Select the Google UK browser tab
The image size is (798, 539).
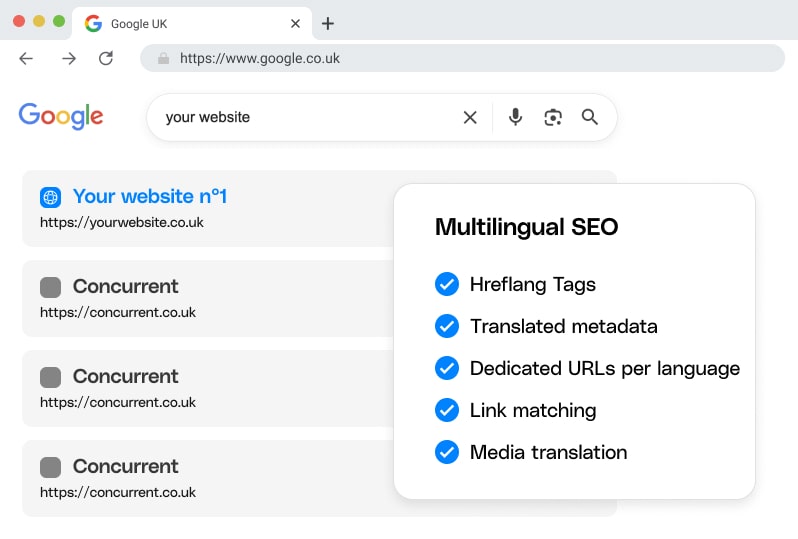[x=192, y=23]
